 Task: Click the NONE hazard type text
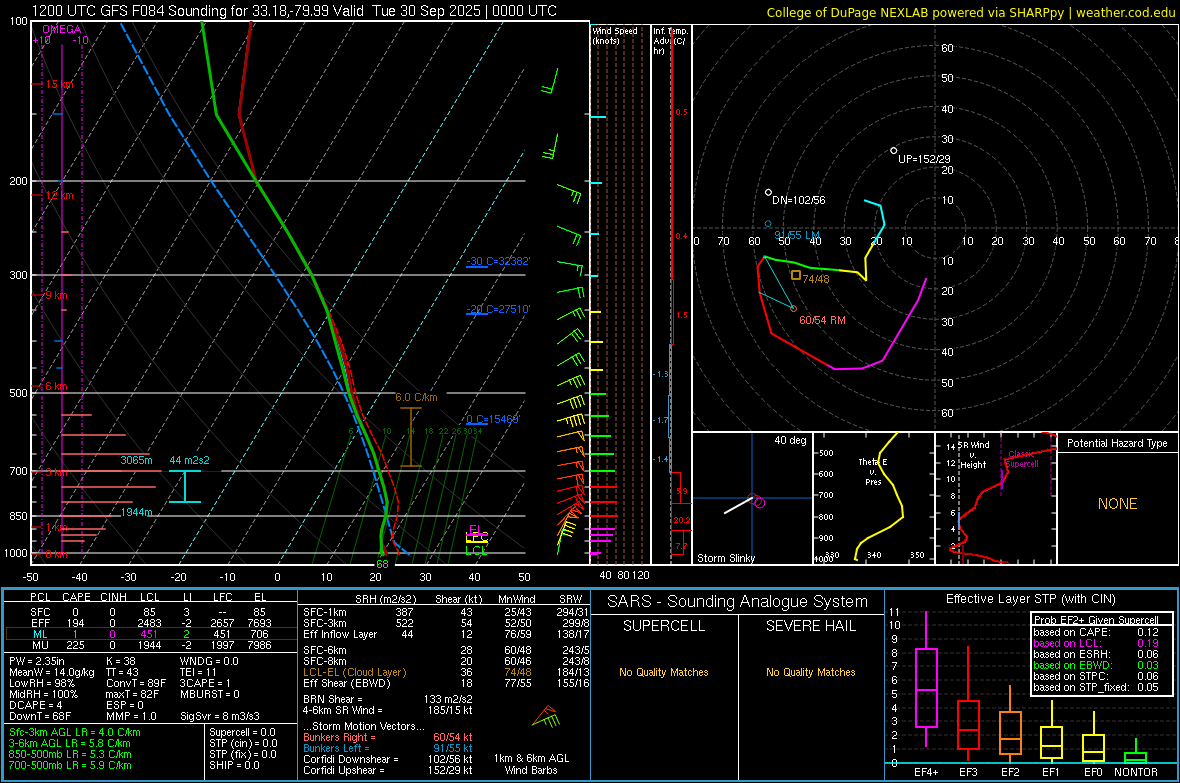pos(1117,504)
